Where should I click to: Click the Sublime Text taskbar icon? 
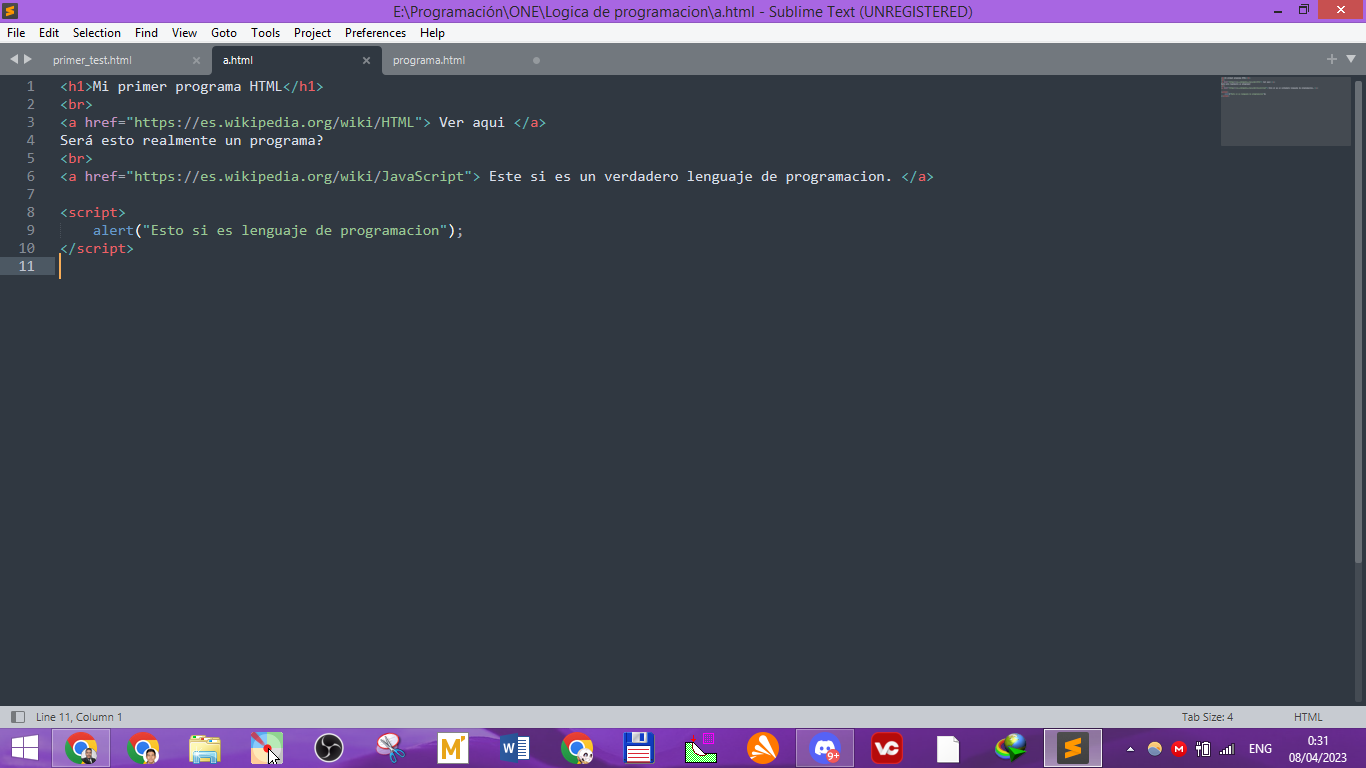point(1073,748)
